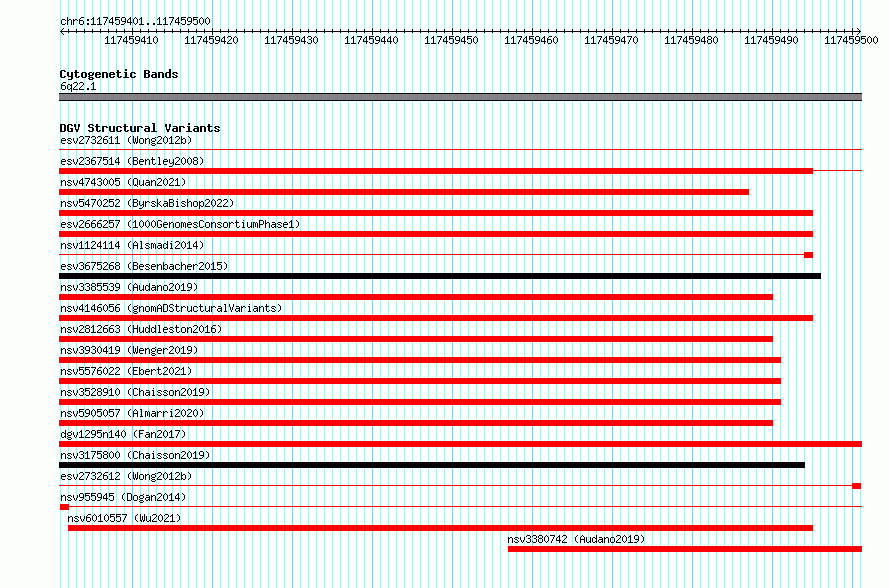Select the red bar under nsv2812663

click(416, 339)
